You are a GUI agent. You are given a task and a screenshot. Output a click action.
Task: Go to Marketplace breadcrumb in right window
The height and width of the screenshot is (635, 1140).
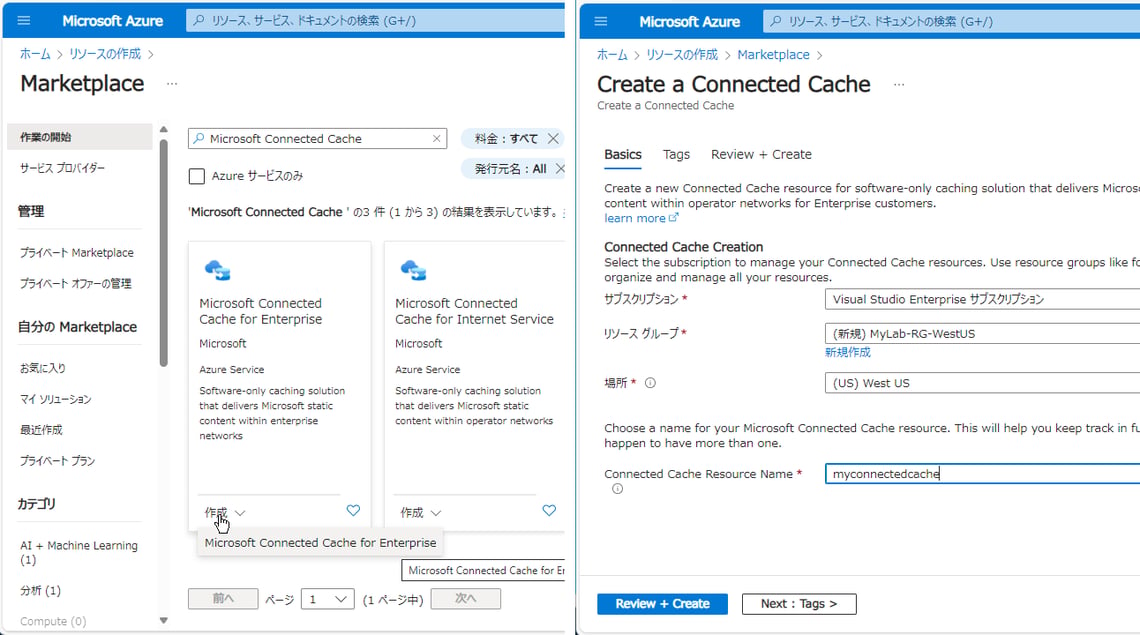(773, 55)
